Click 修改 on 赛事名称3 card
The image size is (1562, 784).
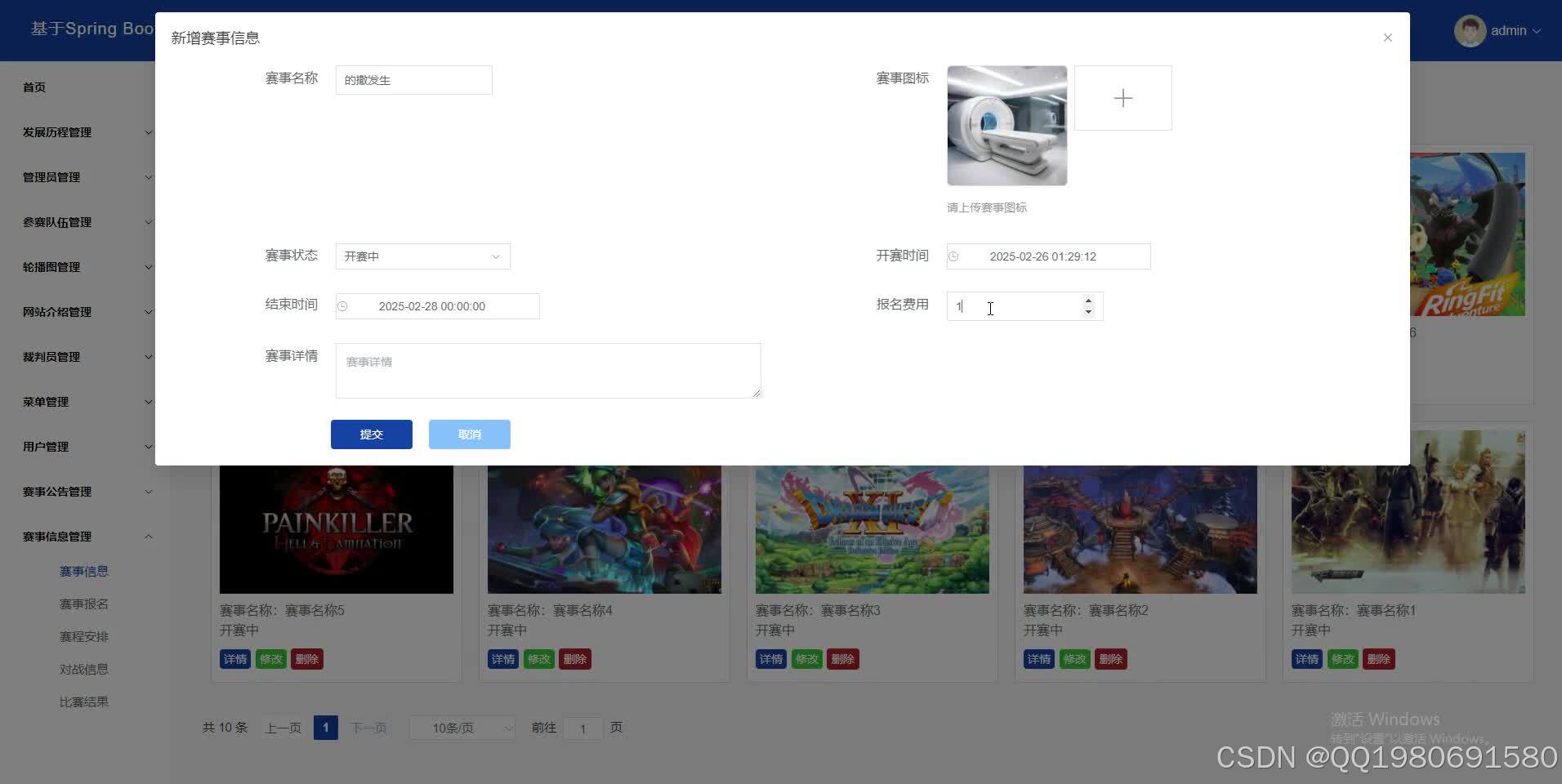[806, 659]
